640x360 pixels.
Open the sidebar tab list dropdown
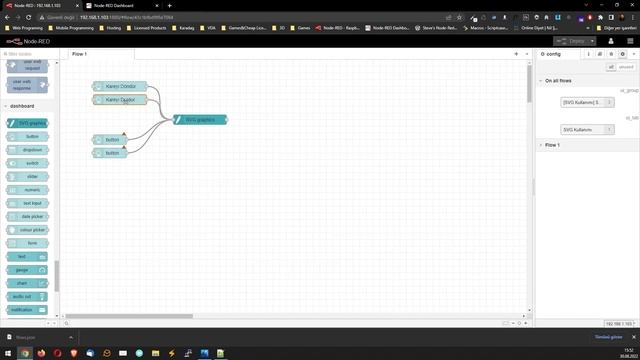click(x=634, y=54)
